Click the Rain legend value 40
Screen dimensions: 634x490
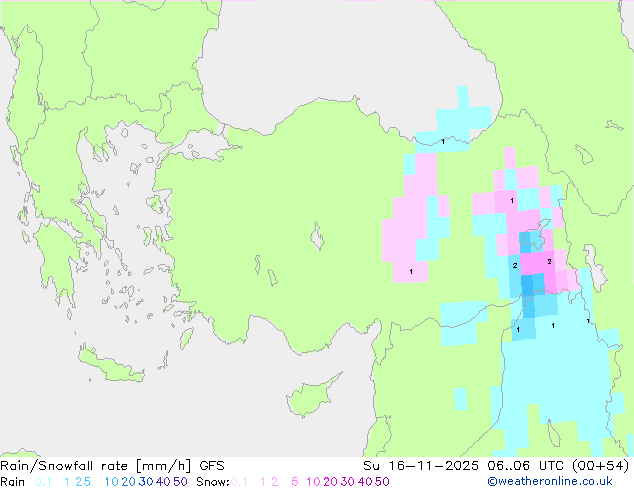(x=163, y=482)
